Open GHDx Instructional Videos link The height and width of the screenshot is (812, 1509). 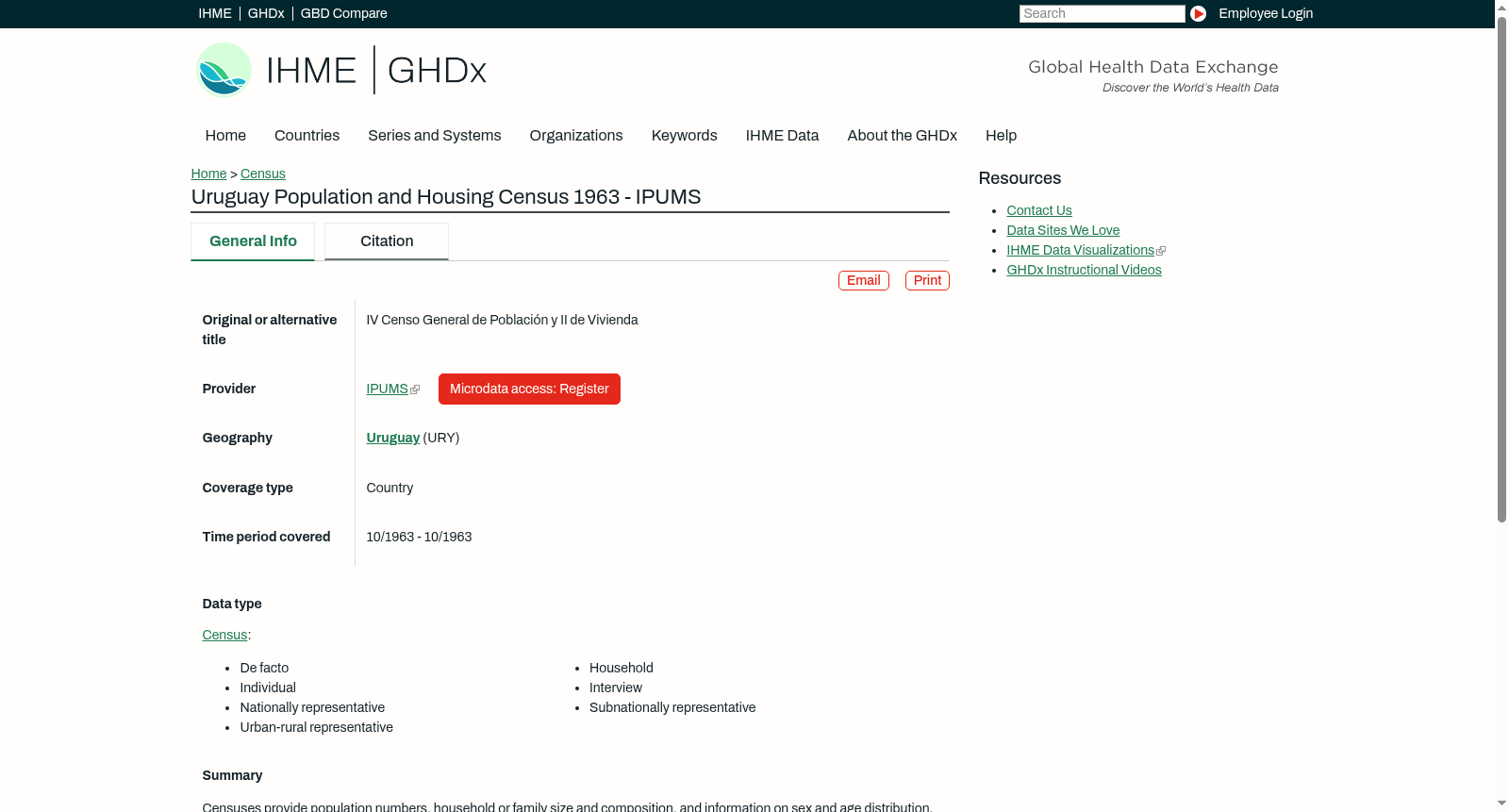tap(1084, 270)
